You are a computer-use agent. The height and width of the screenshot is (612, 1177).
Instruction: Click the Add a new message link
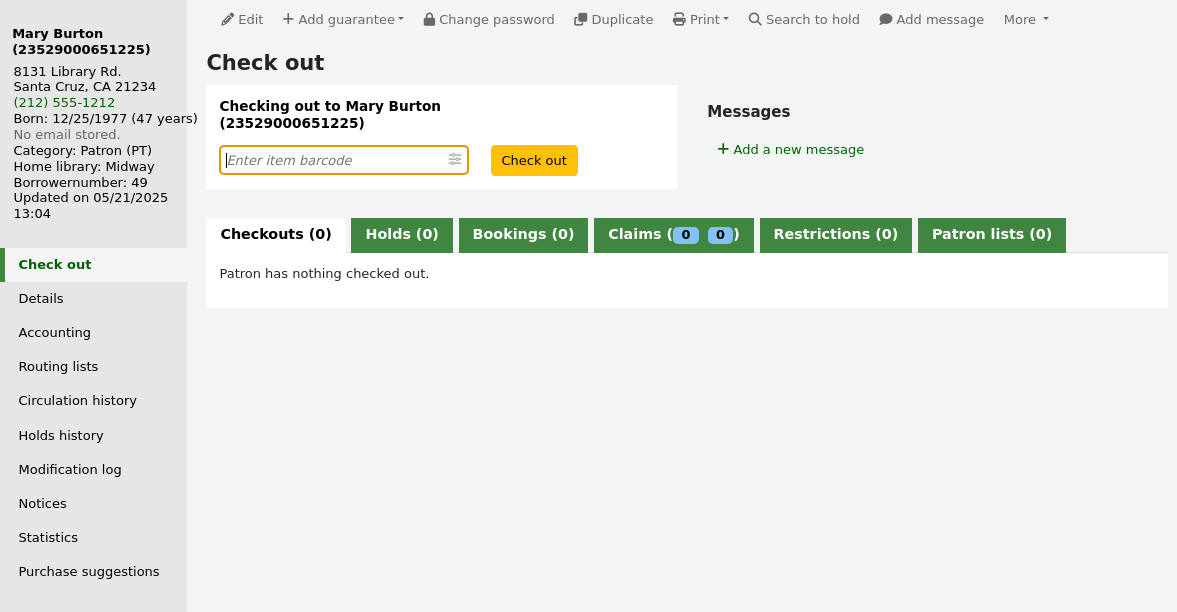(x=790, y=149)
